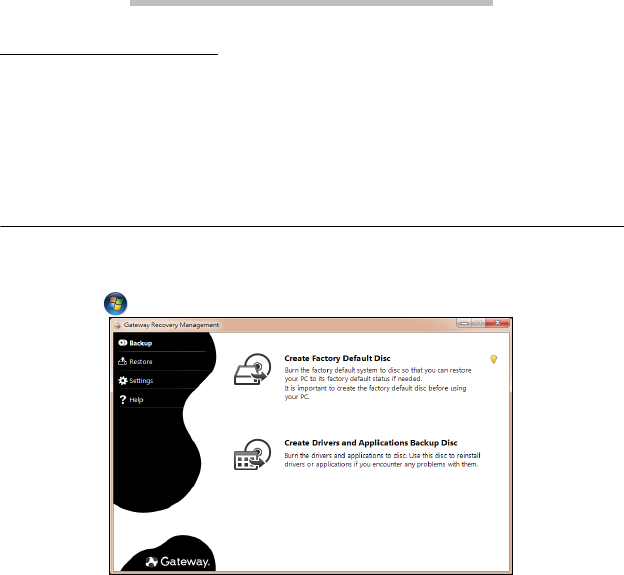Viewport: 624px width, 575px height.
Task: Click the Drivers and Applications Backup Disc icon
Action: [253, 454]
